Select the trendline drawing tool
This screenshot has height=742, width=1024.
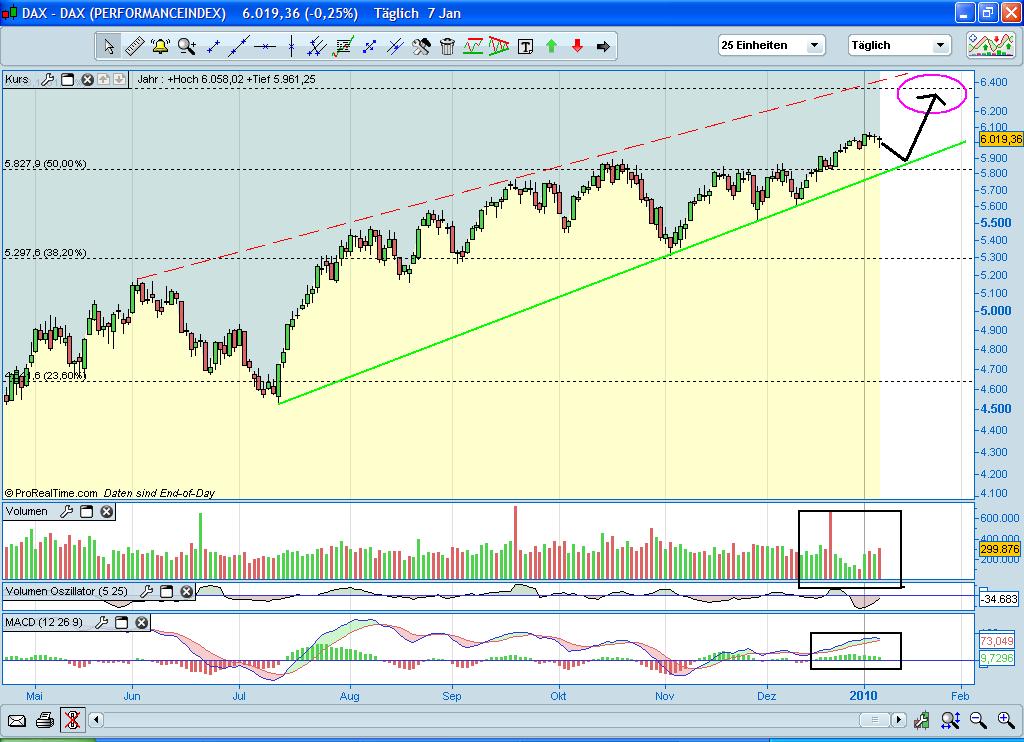(x=238, y=45)
